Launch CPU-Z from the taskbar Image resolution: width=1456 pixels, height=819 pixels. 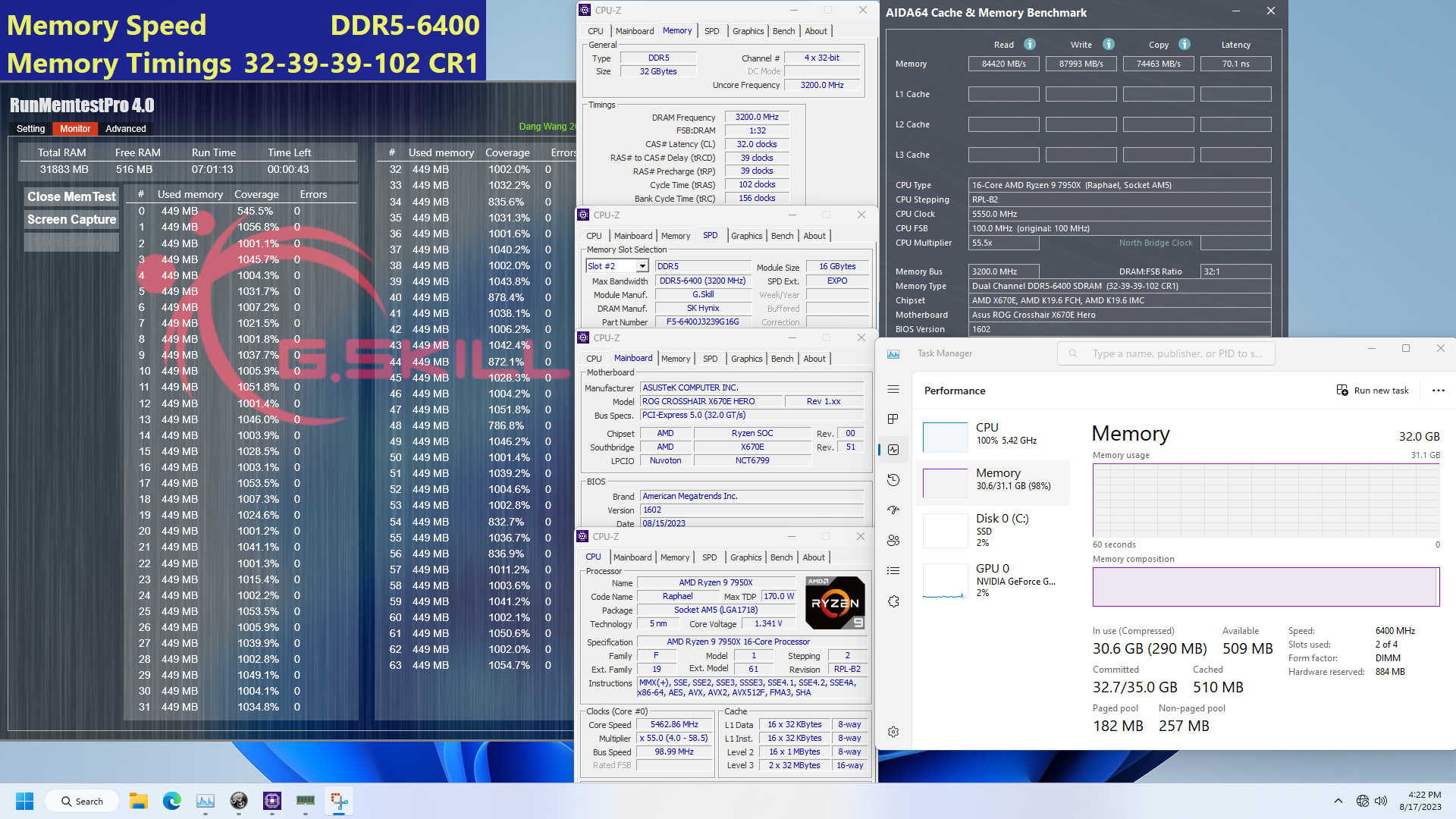pyautogui.click(x=272, y=801)
